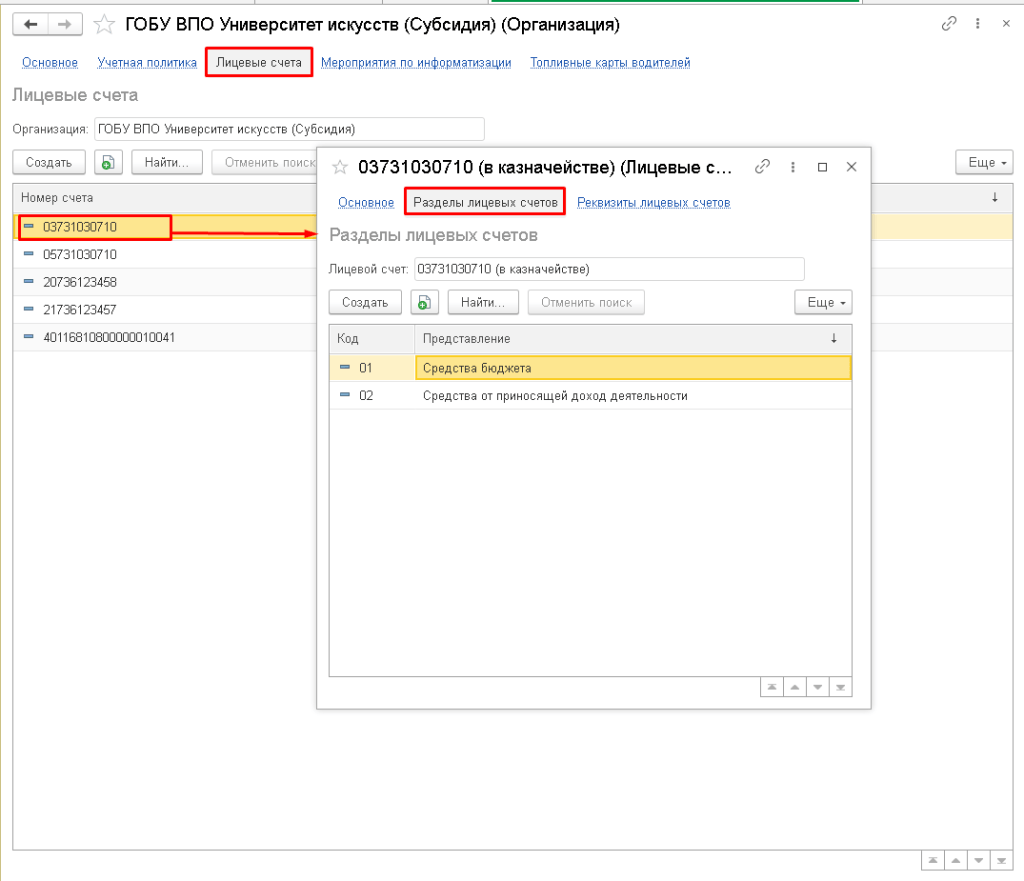Select row 02 Средства от приносящей доход деятельности

[555, 396]
